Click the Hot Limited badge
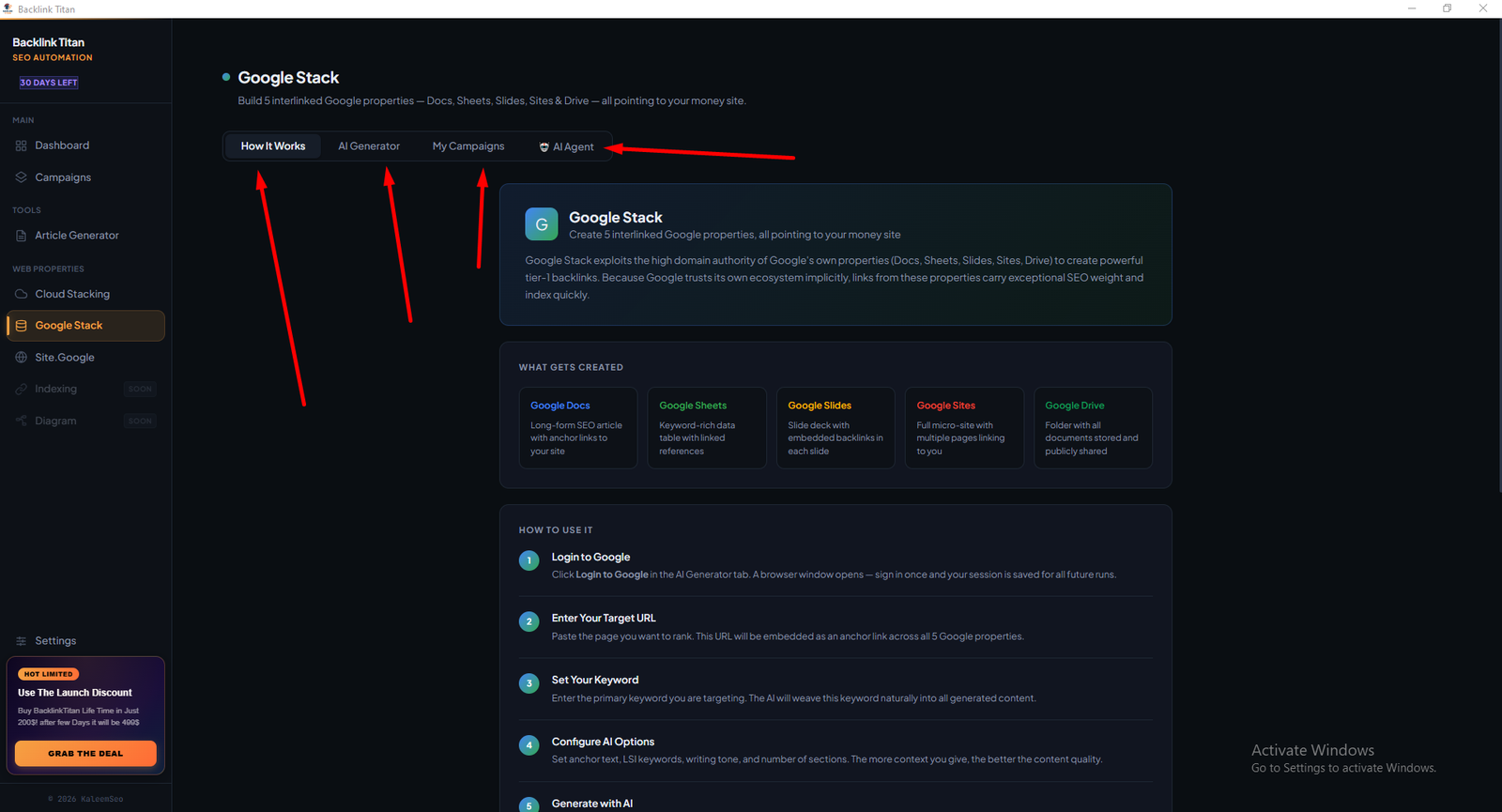Screen dimensions: 1502x812 pos(48,674)
